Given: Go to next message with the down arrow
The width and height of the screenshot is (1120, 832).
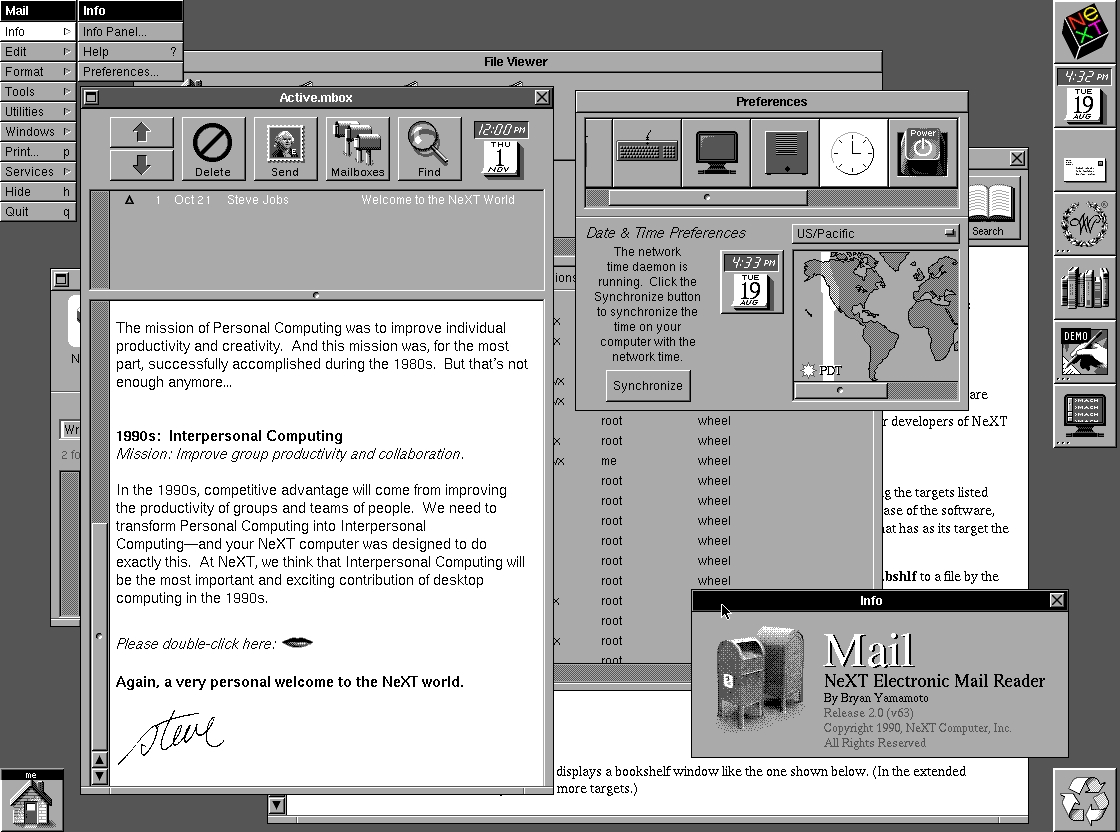Looking at the screenshot, I should click(x=141, y=164).
